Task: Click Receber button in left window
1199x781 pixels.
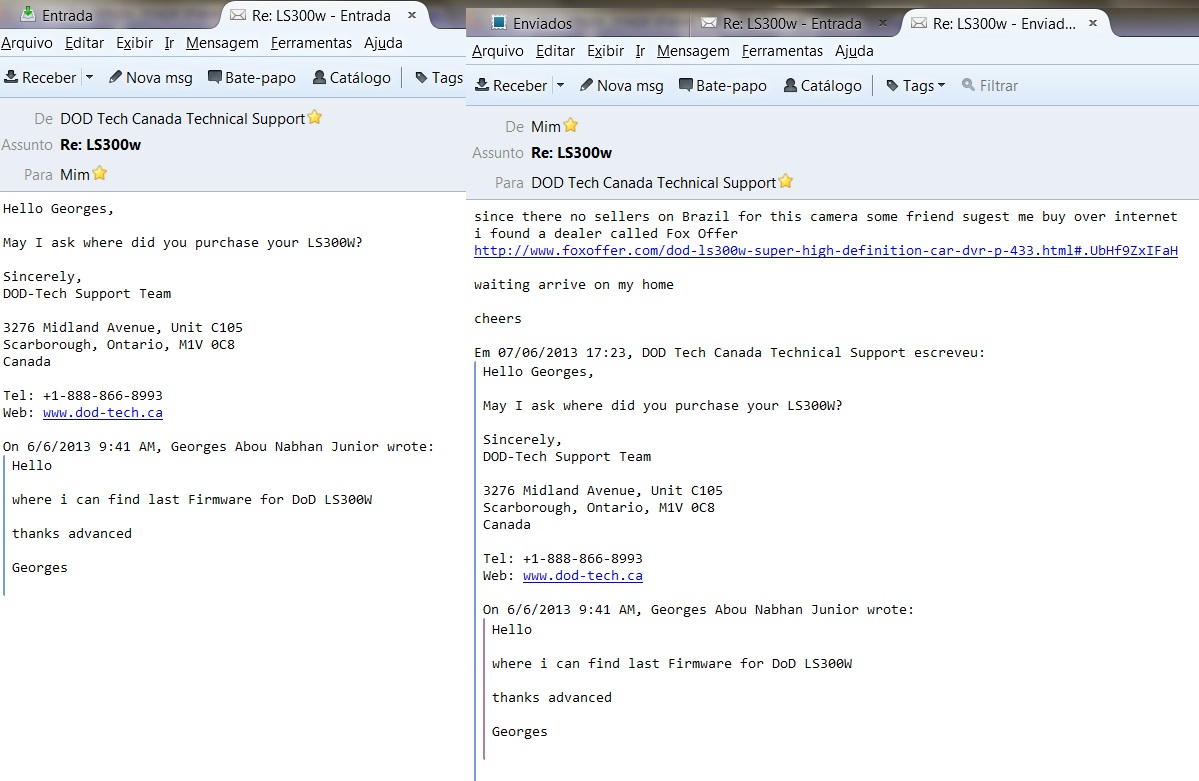Action: point(40,77)
